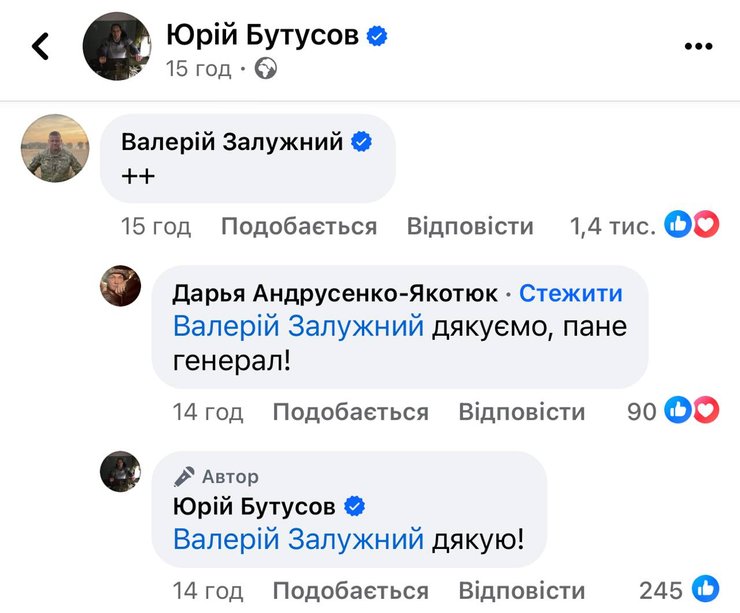Like Валерій Залужний's ++ comment
Viewport: 740px width, 613px height.
(298, 227)
